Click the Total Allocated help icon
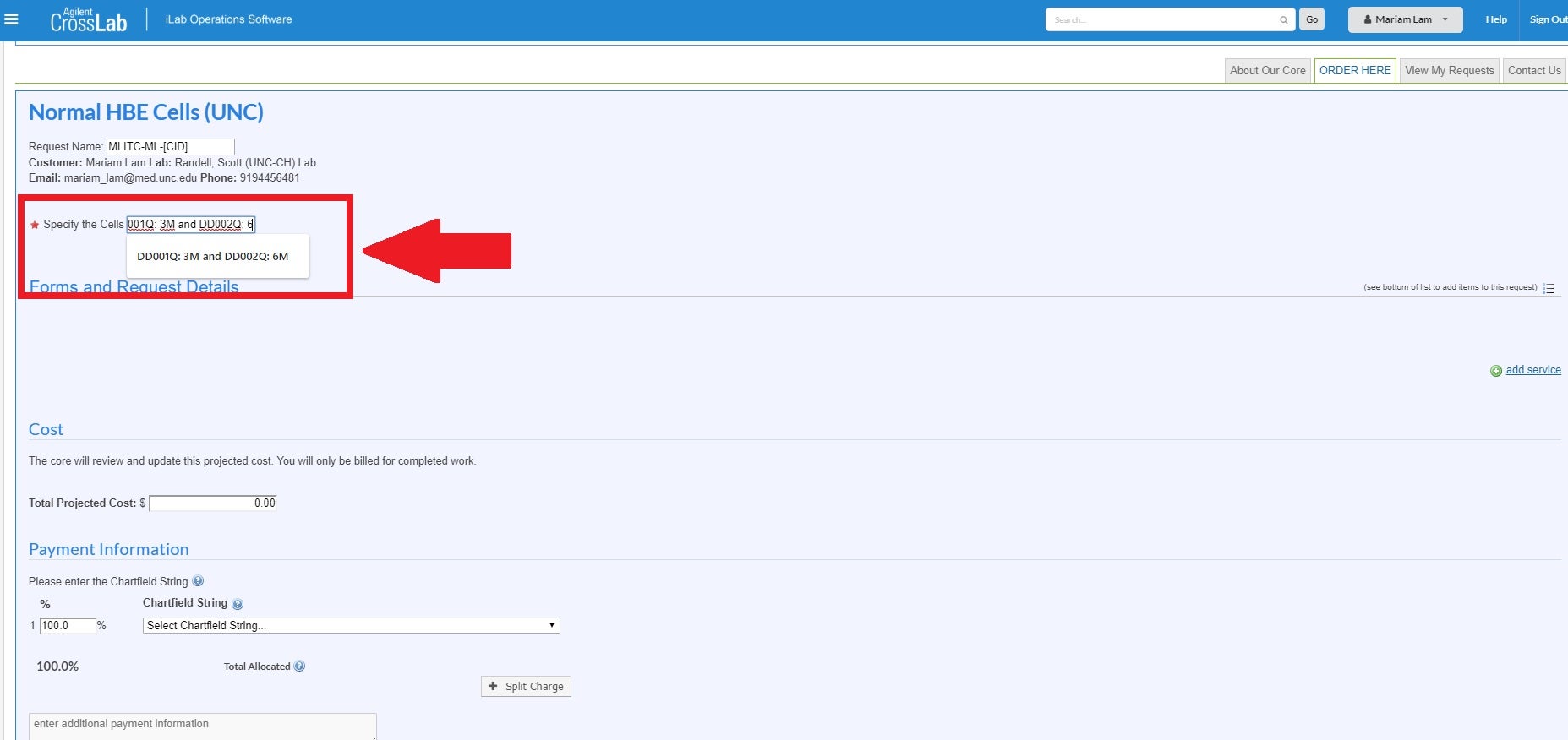 coord(299,667)
